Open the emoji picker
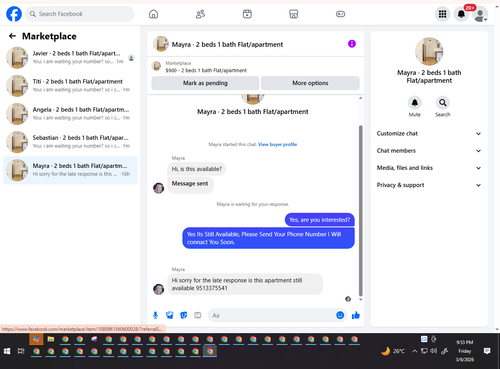Screen dimensions: 500x369 click(340, 315)
